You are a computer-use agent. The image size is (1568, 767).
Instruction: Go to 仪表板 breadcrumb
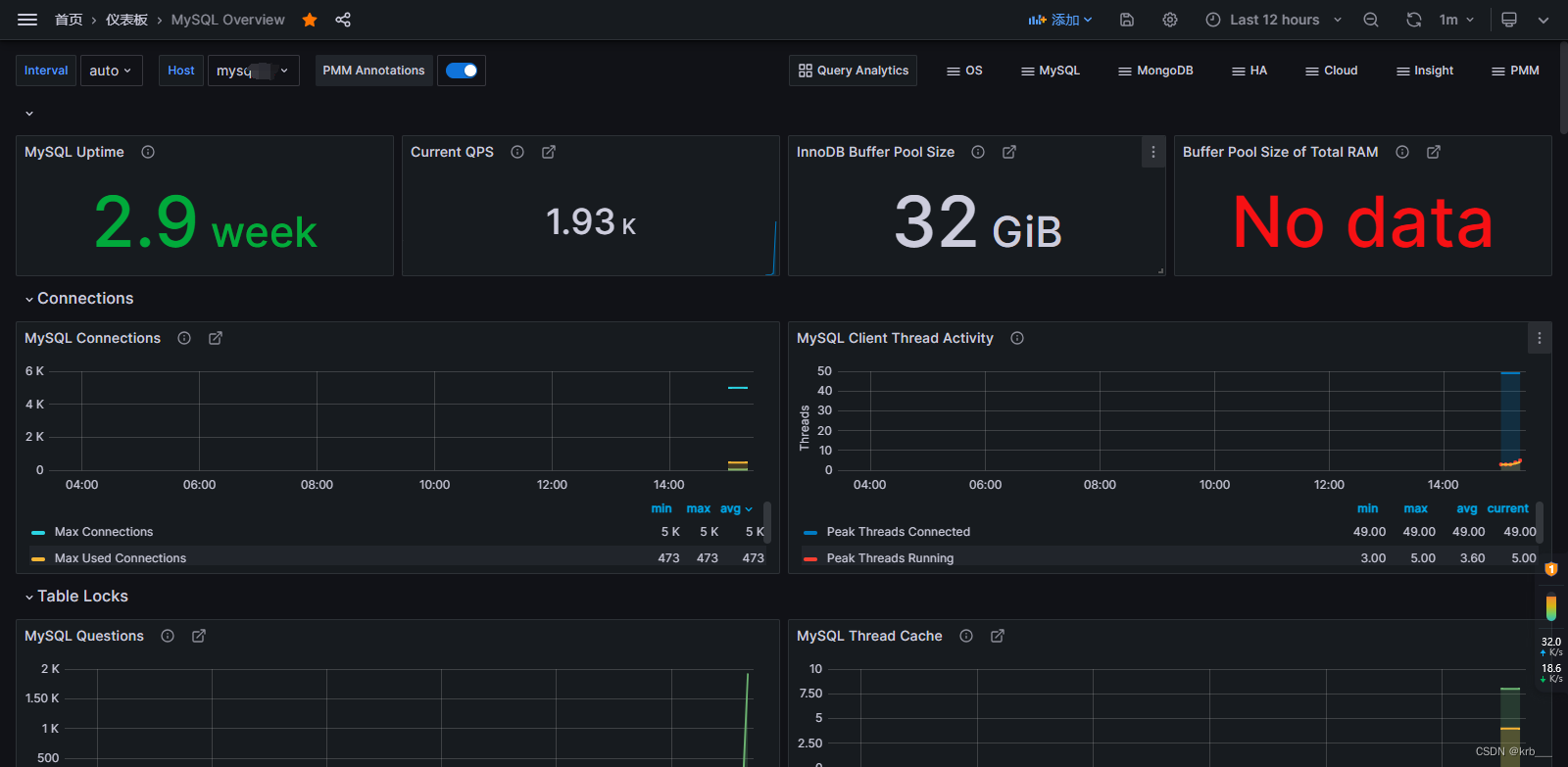(126, 20)
